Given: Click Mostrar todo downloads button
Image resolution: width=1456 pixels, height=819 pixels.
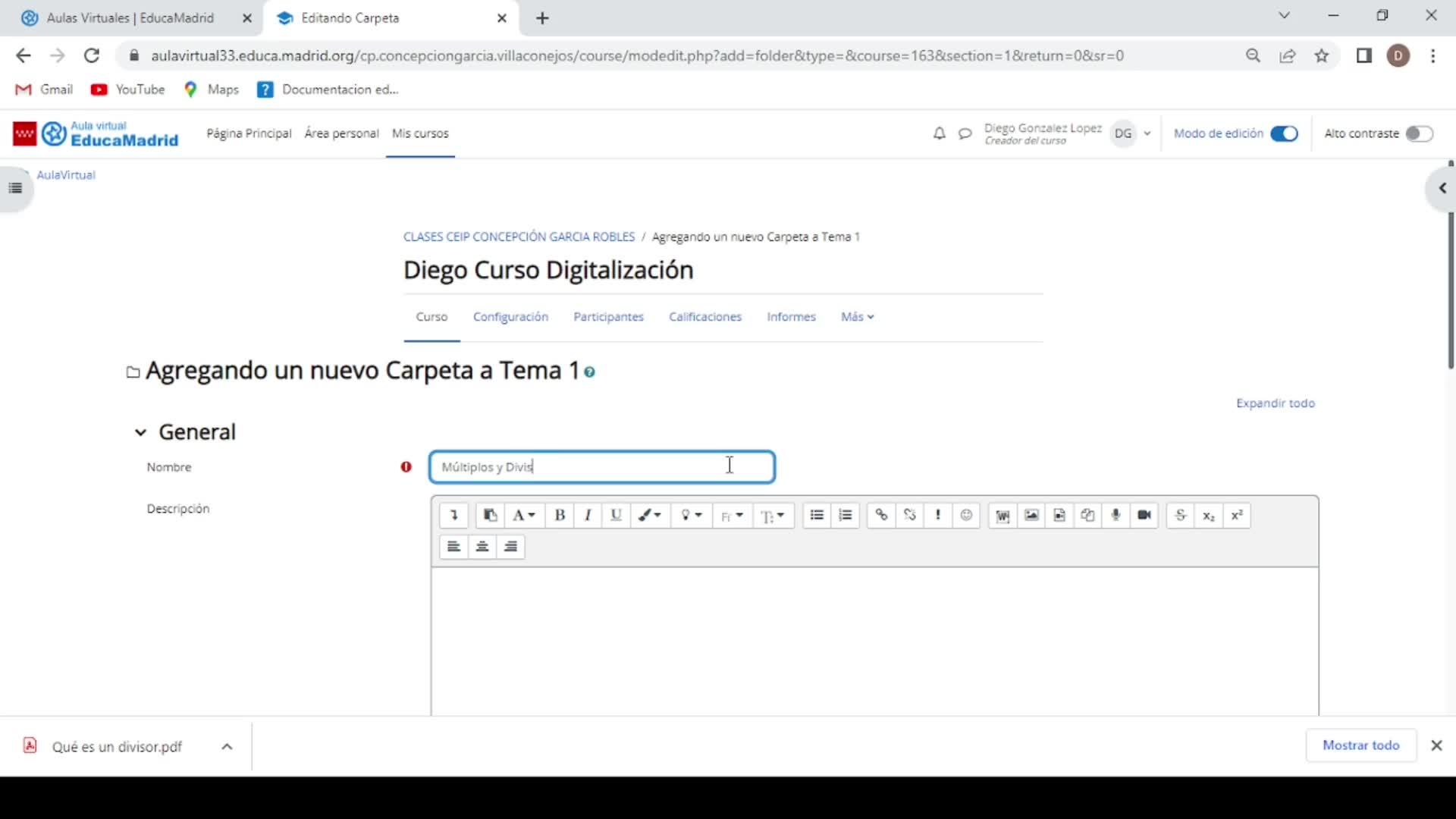Looking at the screenshot, I should [1360, 745].
